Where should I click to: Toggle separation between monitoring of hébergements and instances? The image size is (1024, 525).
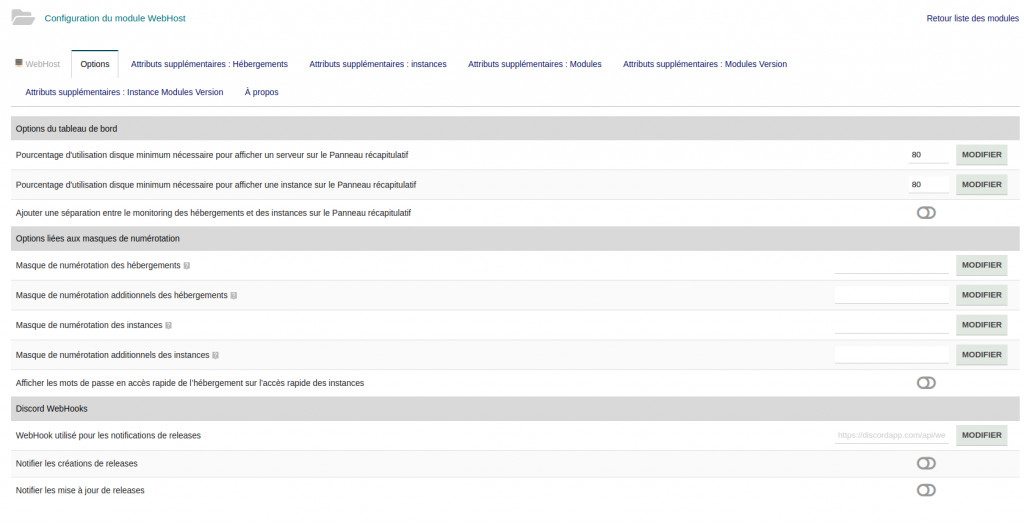(x=926, y=213)
